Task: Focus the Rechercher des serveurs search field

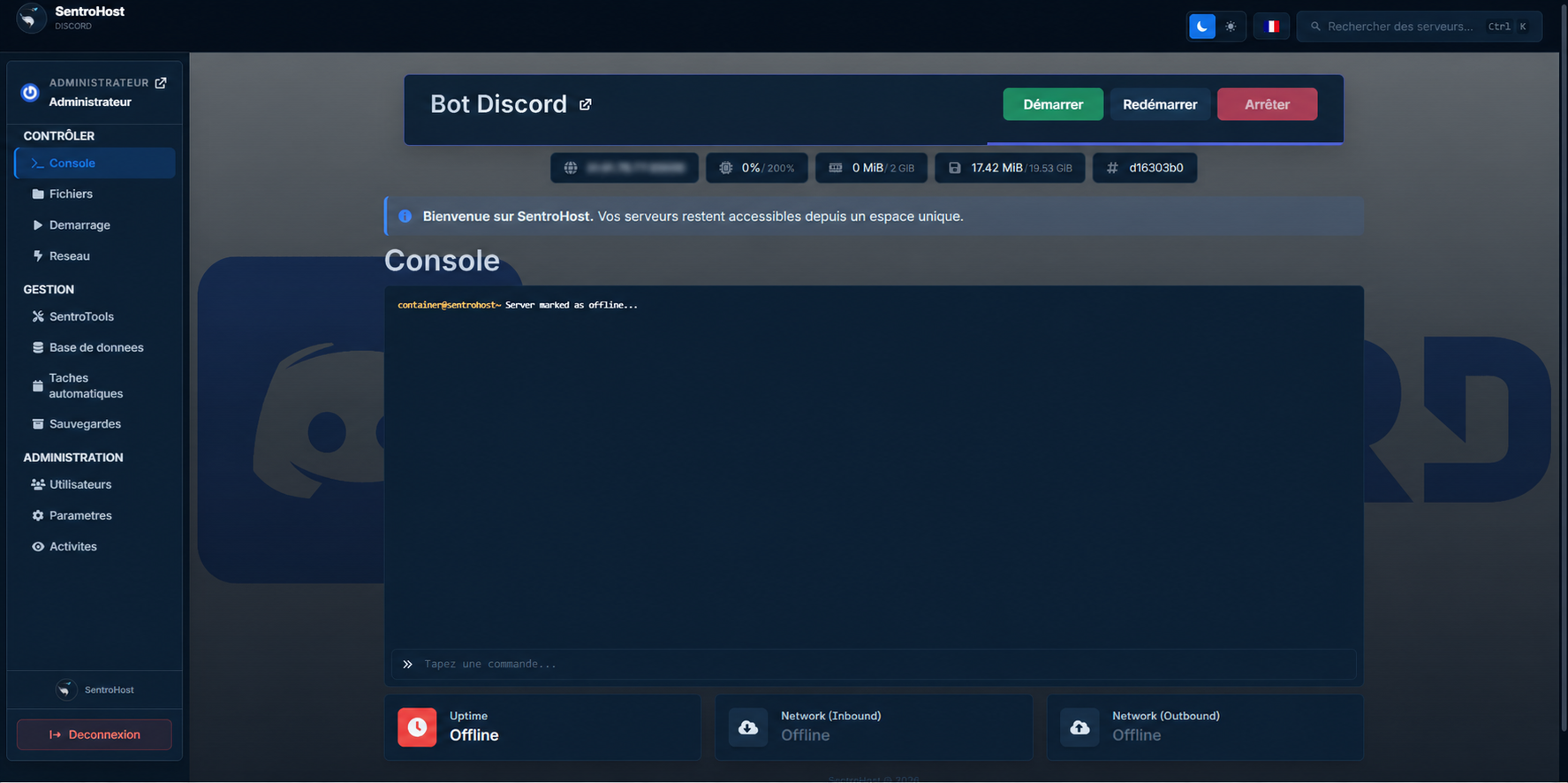Action: click(x=1420, y=27)
